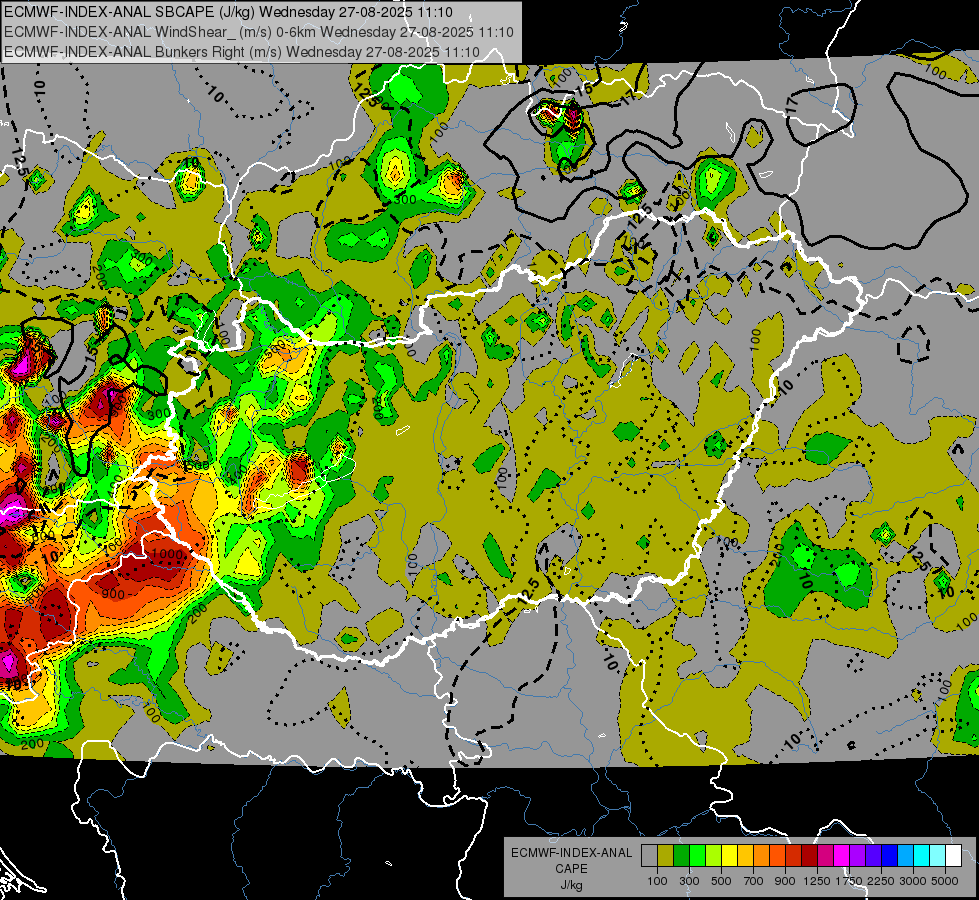Select the red-orange legend swatch left of 900
The width and height of the screenshot is (979, 900).
(777, 855)
